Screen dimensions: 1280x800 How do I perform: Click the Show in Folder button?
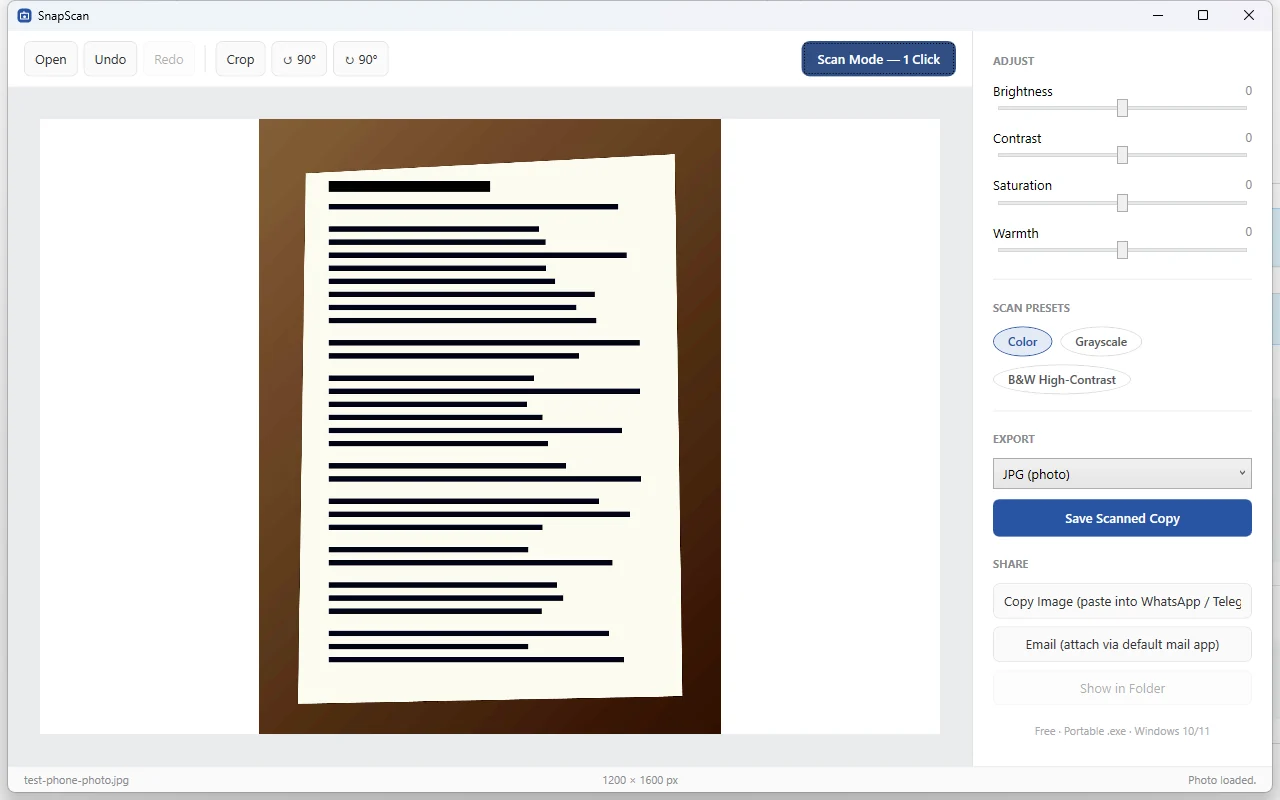coord(1122,688)
